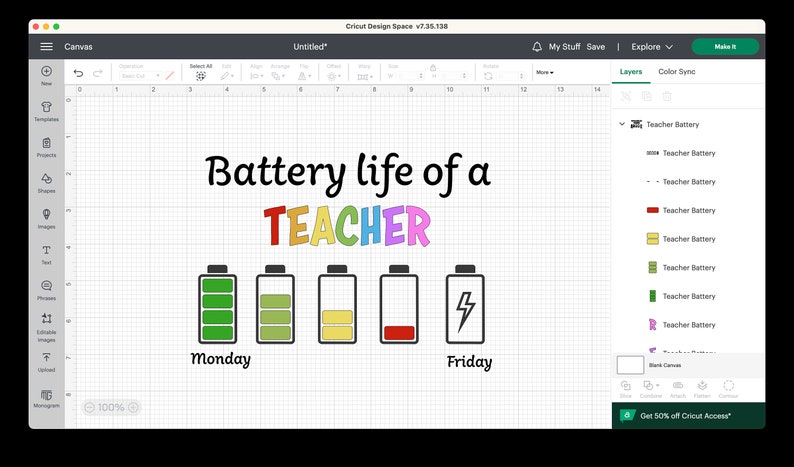Click the Rotate icon in toolbar
This screenshot has height=467, width=794.
488,76
